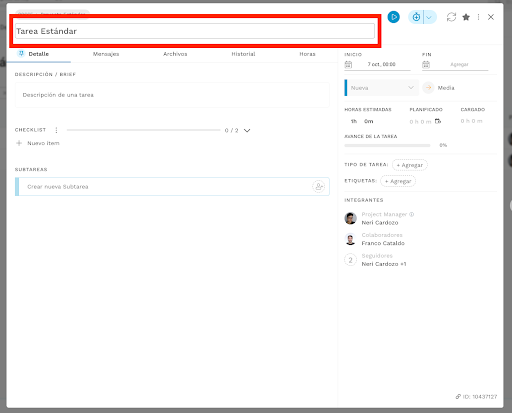Click the plus icon beside Nuevo ítem

tap(19, 143)
